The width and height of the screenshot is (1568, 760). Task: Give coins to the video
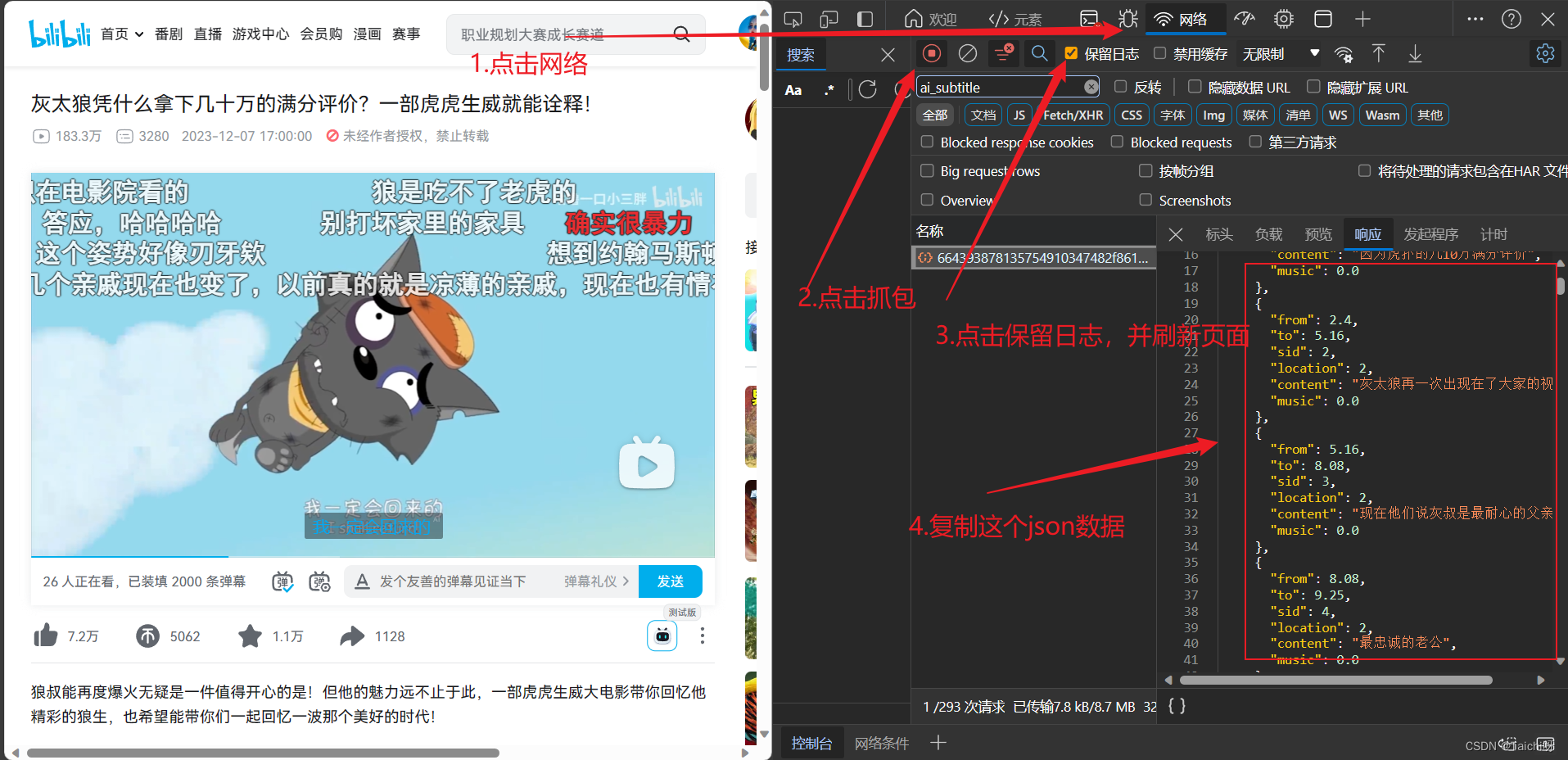pyautogui.click(x=147, y=636)
